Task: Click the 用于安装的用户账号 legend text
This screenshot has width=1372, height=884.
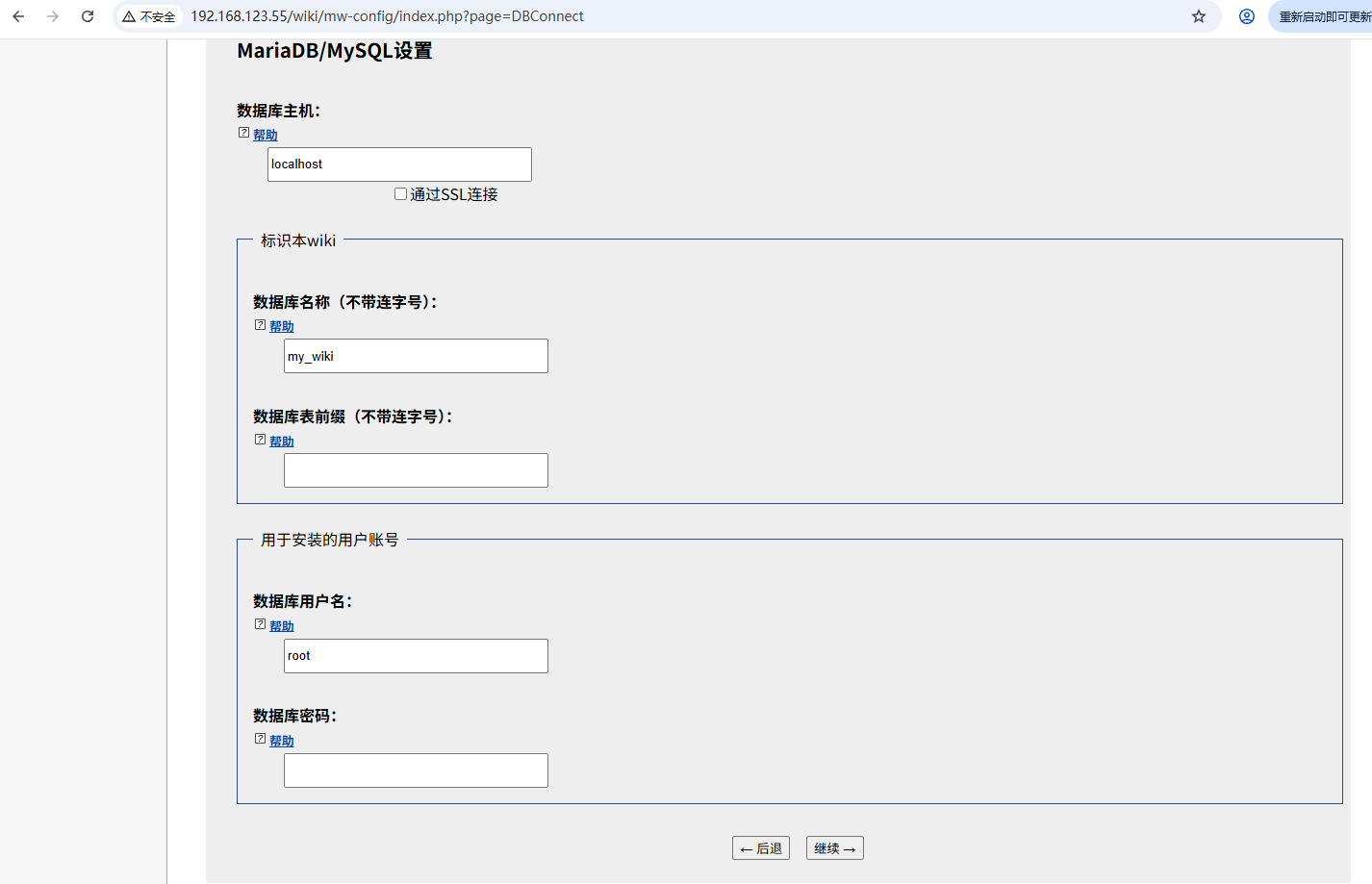Action: click(x=330, y=540)
